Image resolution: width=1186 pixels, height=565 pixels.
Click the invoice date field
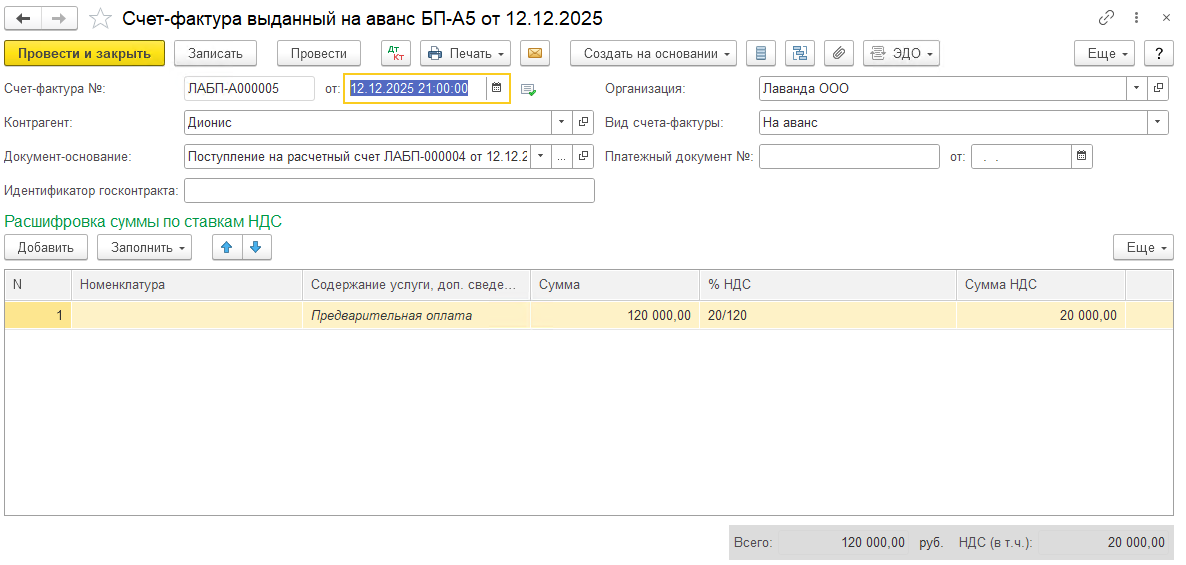415,88
